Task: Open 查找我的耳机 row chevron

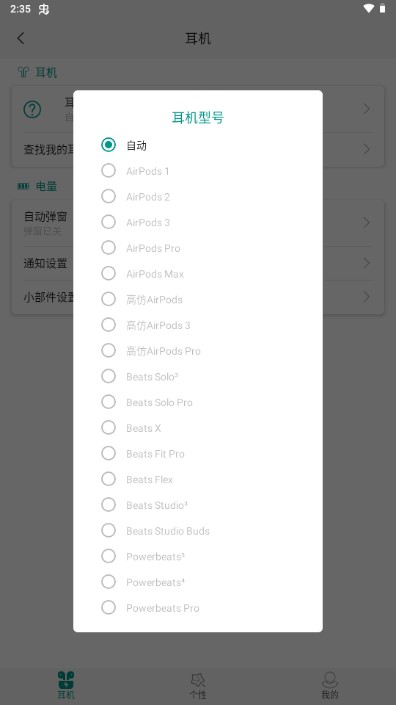Action: tap(367, 149)
